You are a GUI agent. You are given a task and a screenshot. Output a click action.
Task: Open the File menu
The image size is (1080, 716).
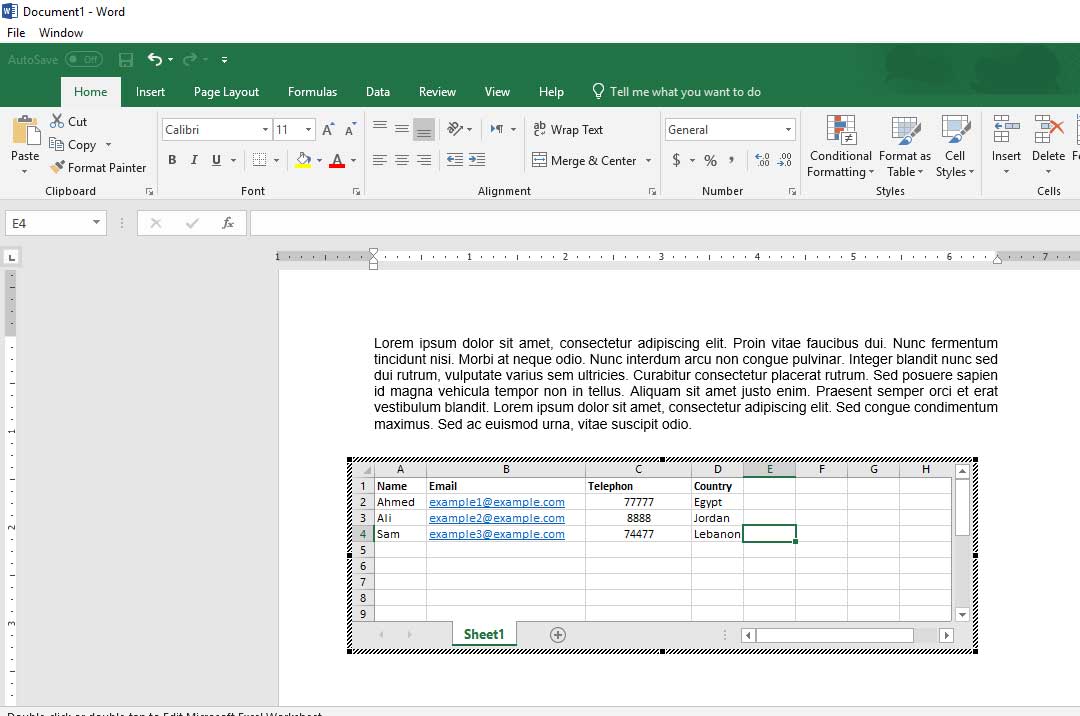(x=16, y=33)
